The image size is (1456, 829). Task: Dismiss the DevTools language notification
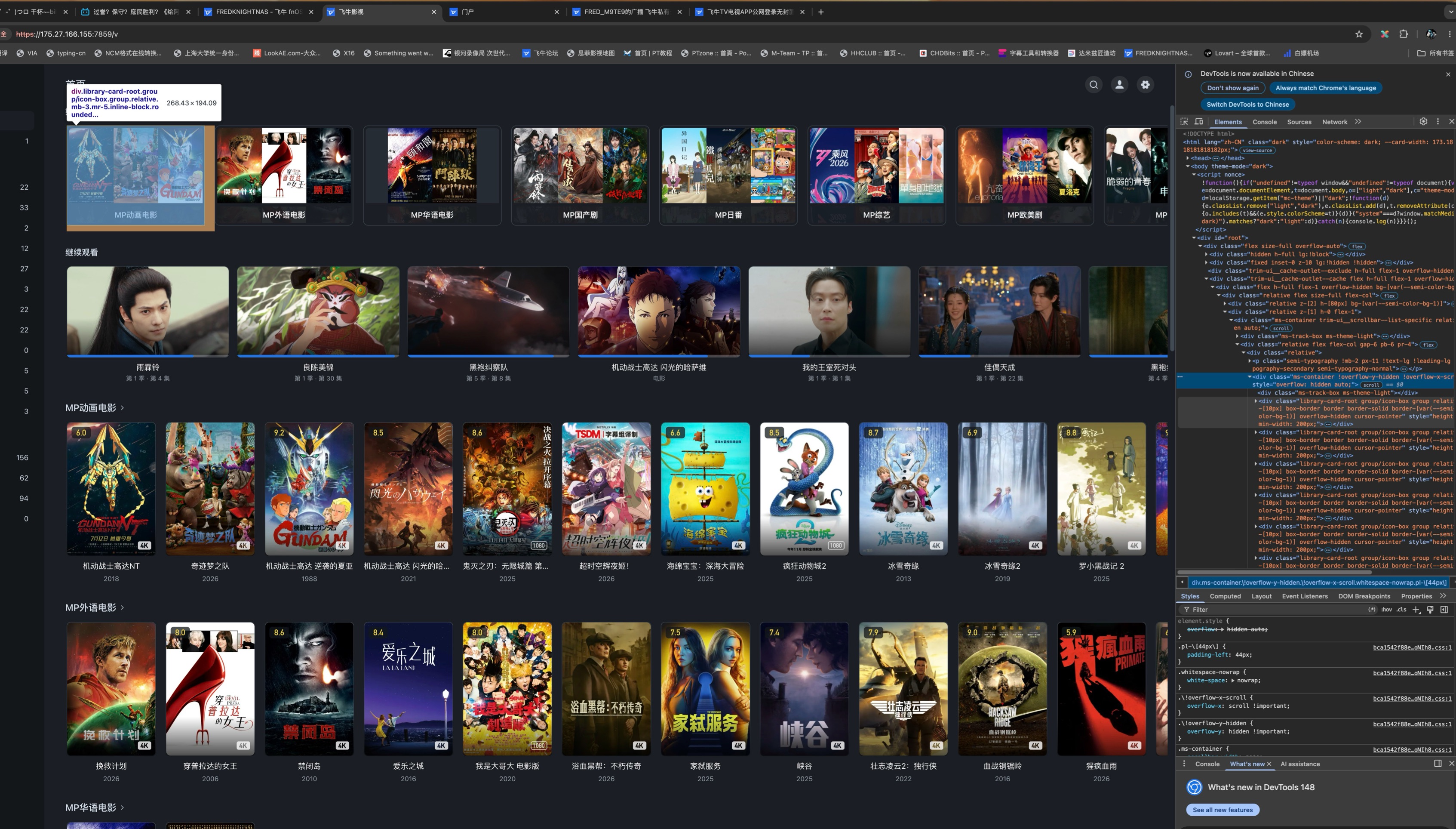click(x=1447, y=74)
